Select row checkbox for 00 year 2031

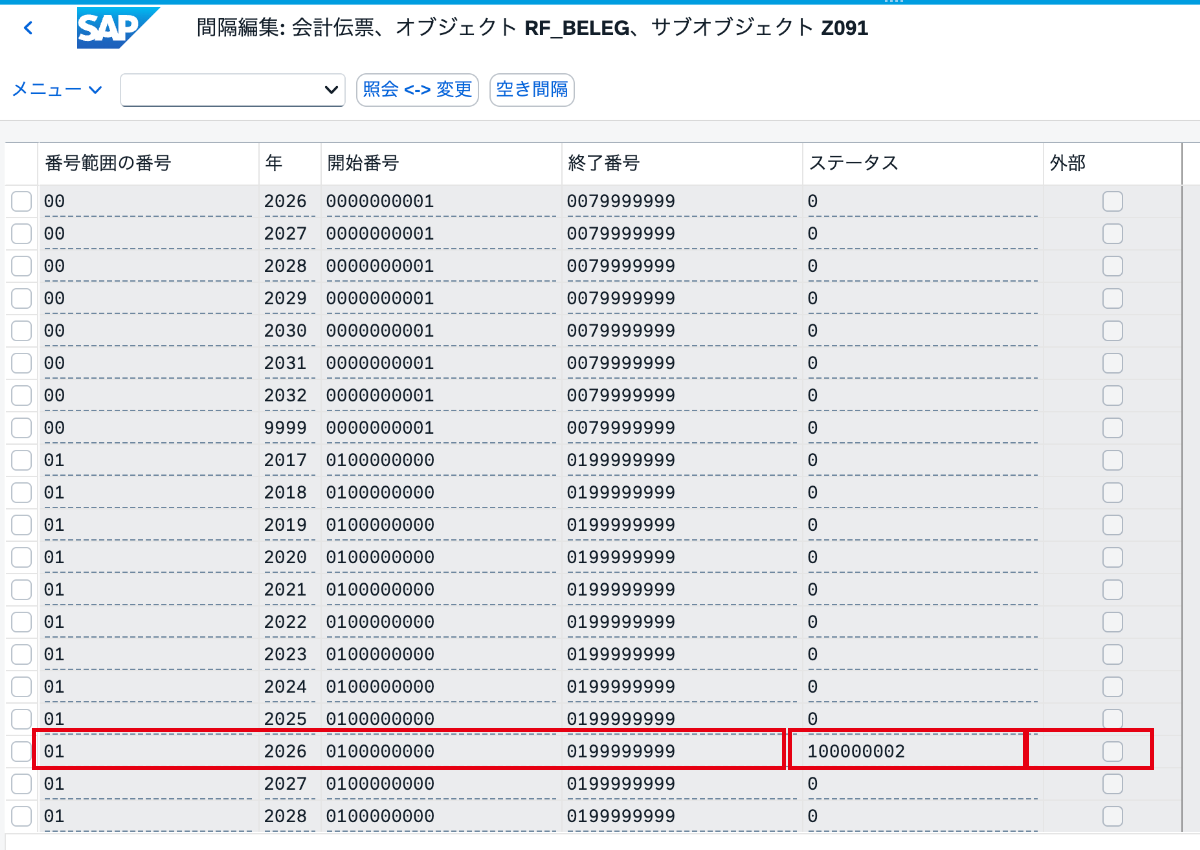click(x=21, y=363)
